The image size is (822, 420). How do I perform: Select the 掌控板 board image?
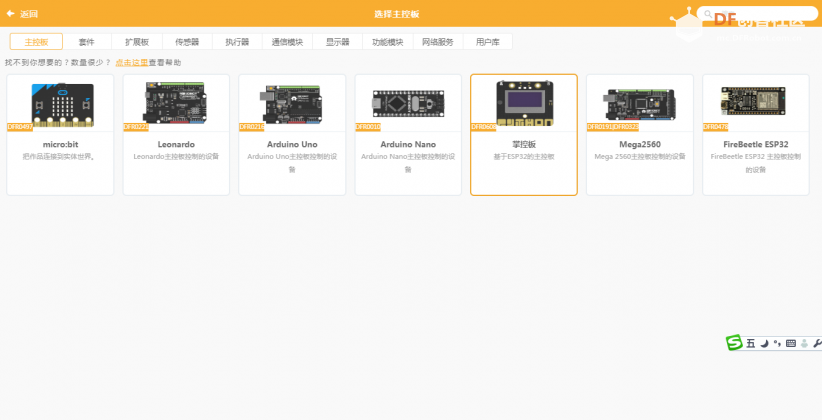[x=524, y=103]
